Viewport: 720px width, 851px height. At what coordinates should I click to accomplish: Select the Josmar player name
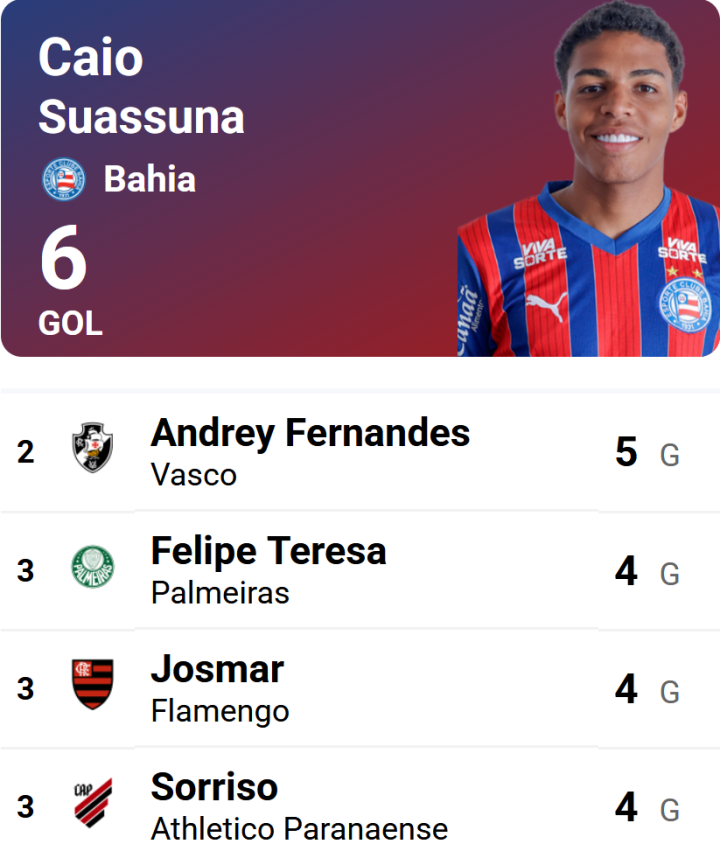tap(217, 669)
